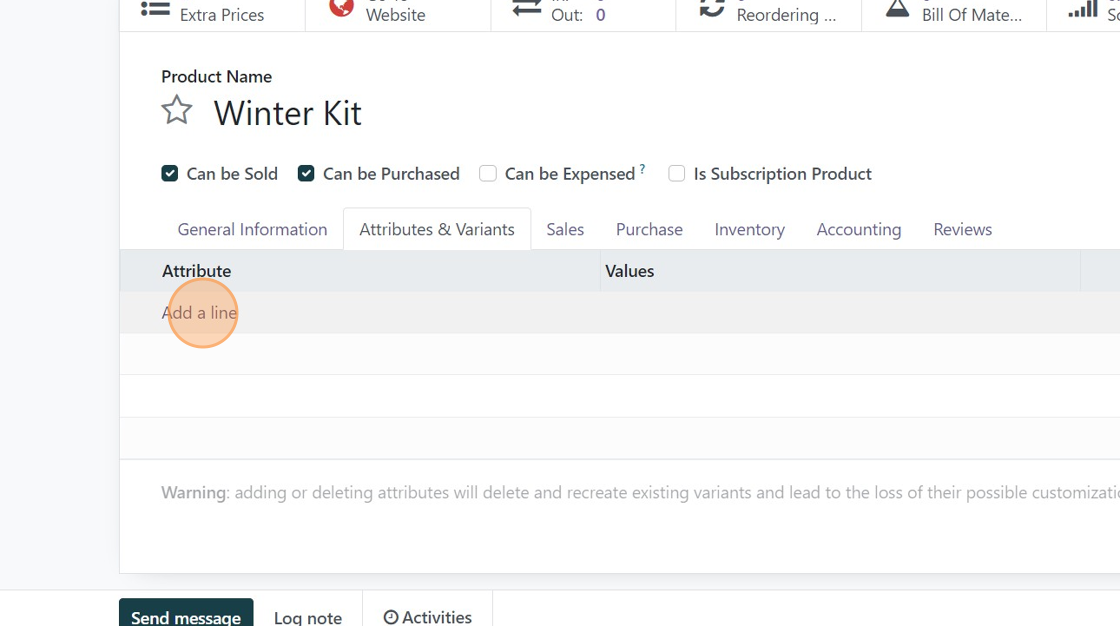The width and height of the screenshot is (1120, 626).
Task: Click the sales bar chart icon
Action: coord(1082,8)
